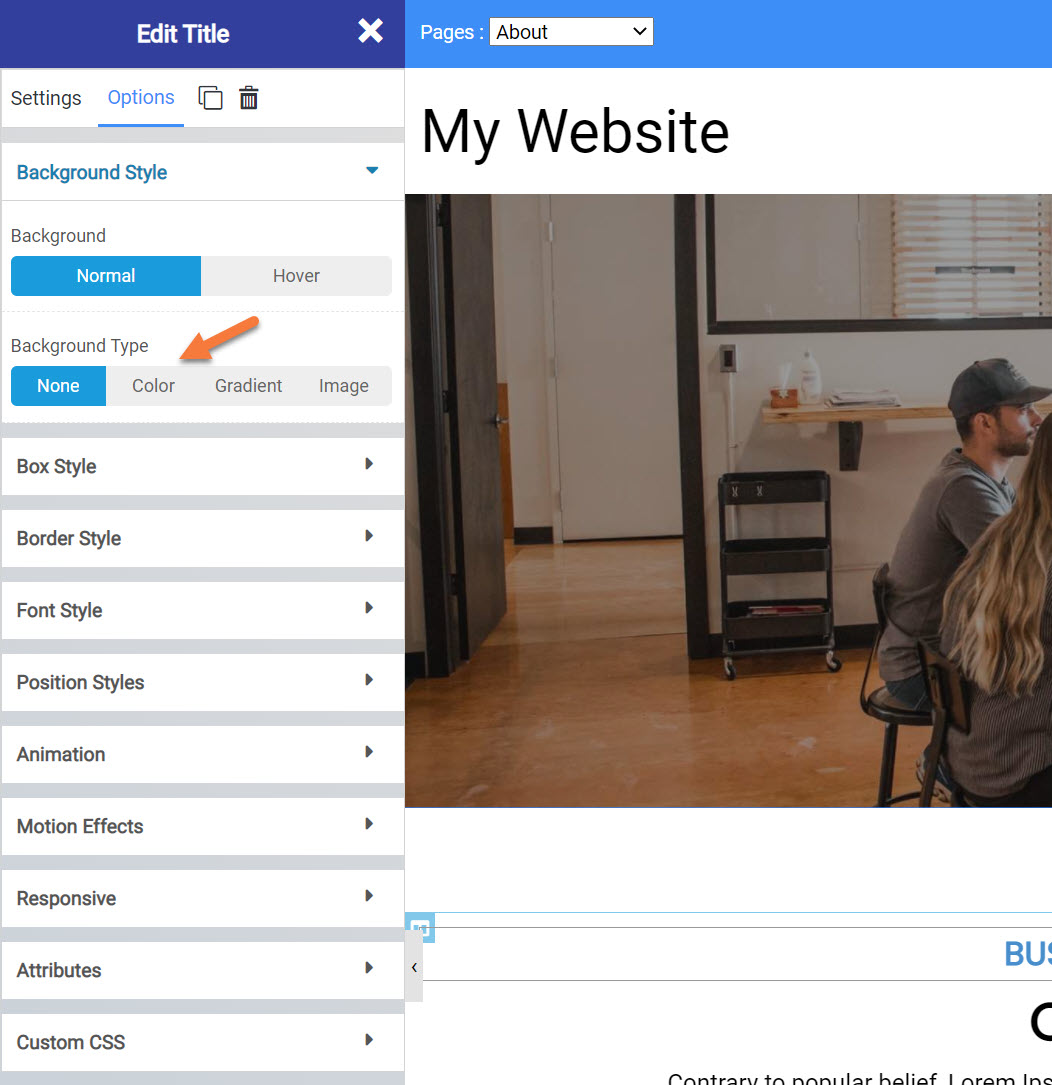Click the blue section handle icon

pyautogui.click(x=420, y=929)
